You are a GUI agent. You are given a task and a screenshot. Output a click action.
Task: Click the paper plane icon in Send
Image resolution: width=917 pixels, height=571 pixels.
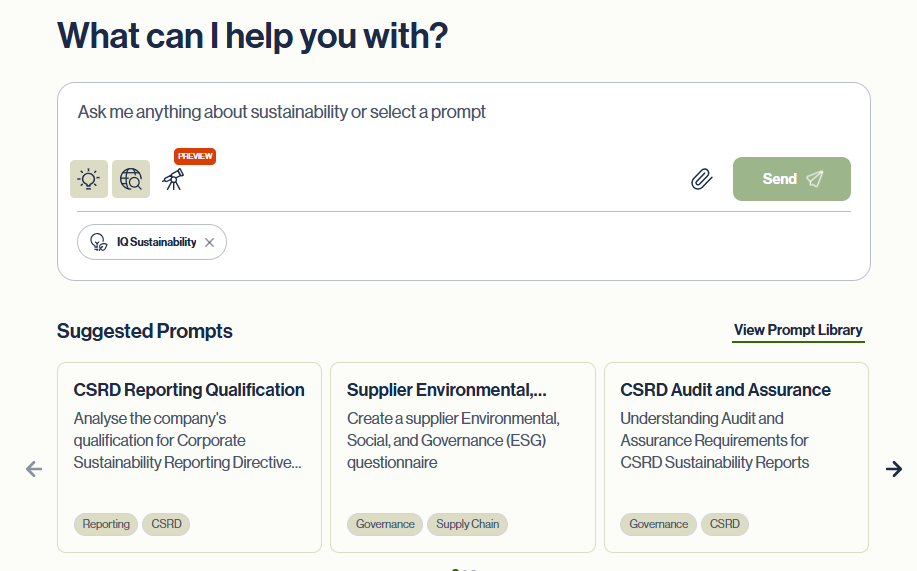(815, 179)
